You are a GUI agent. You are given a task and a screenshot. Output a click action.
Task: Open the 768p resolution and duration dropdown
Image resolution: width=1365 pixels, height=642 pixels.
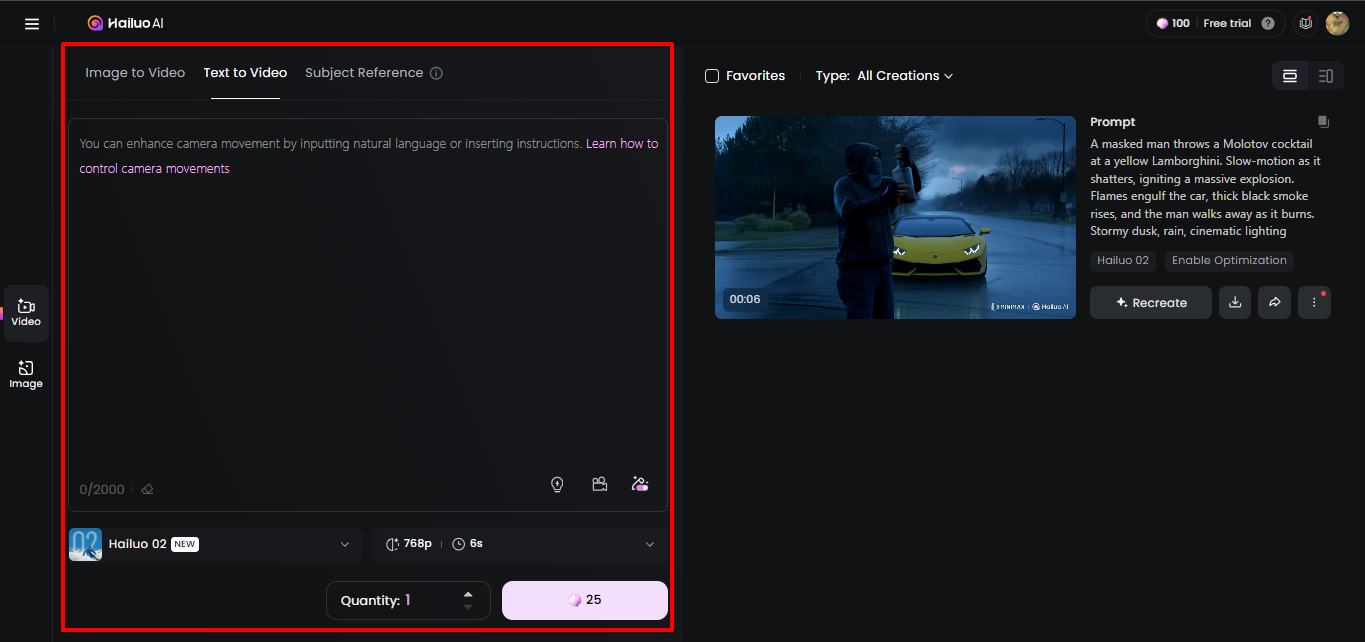click(x=518, y=544)
